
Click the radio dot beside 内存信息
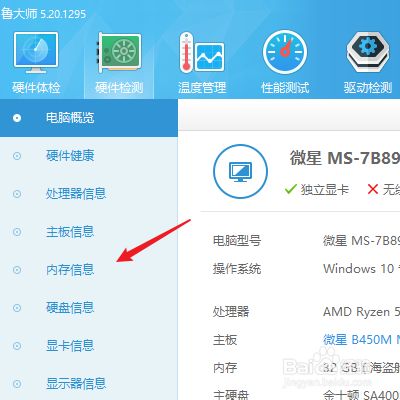pos(17,270)
